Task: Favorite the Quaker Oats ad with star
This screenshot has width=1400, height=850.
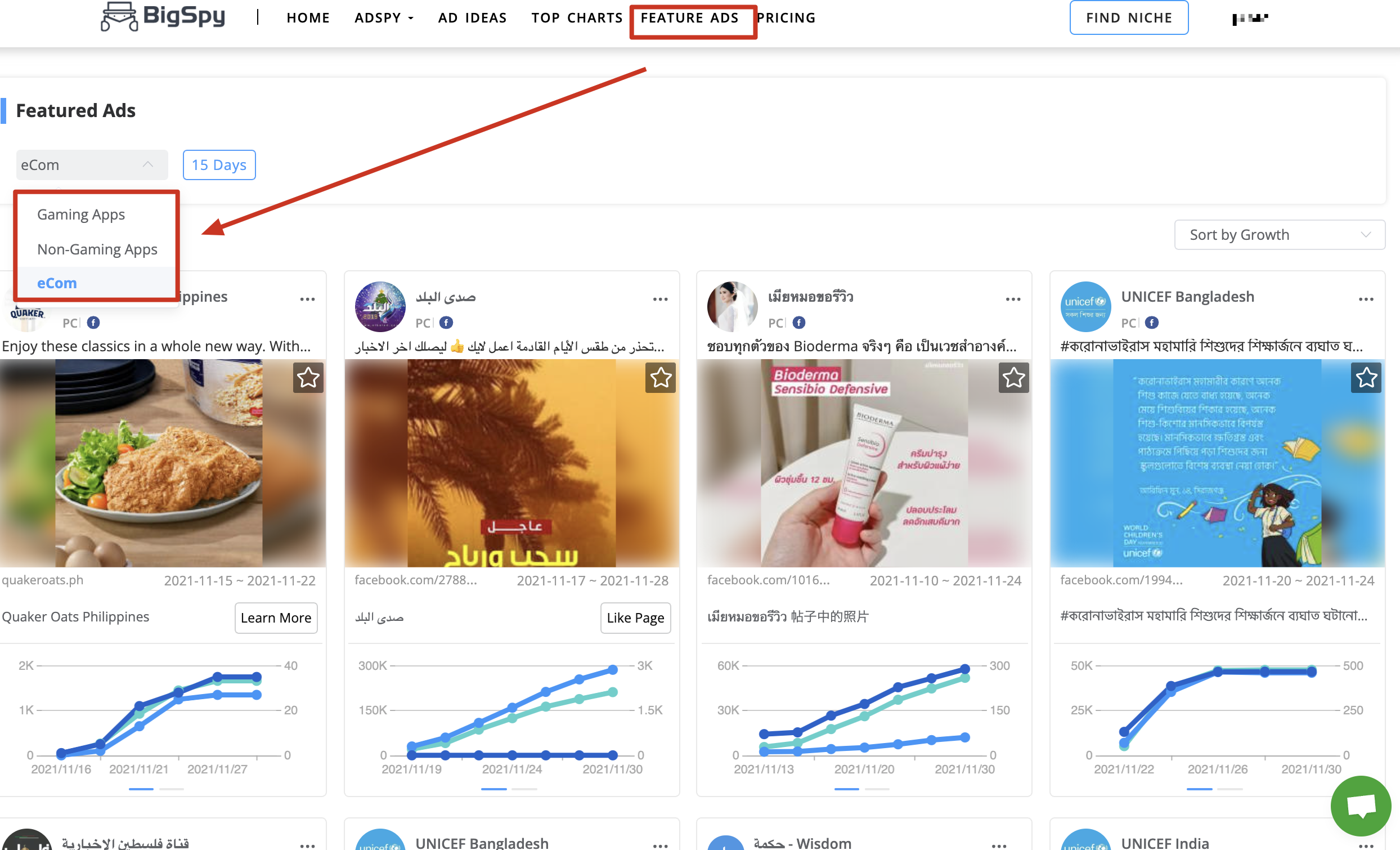Action: 308,378
